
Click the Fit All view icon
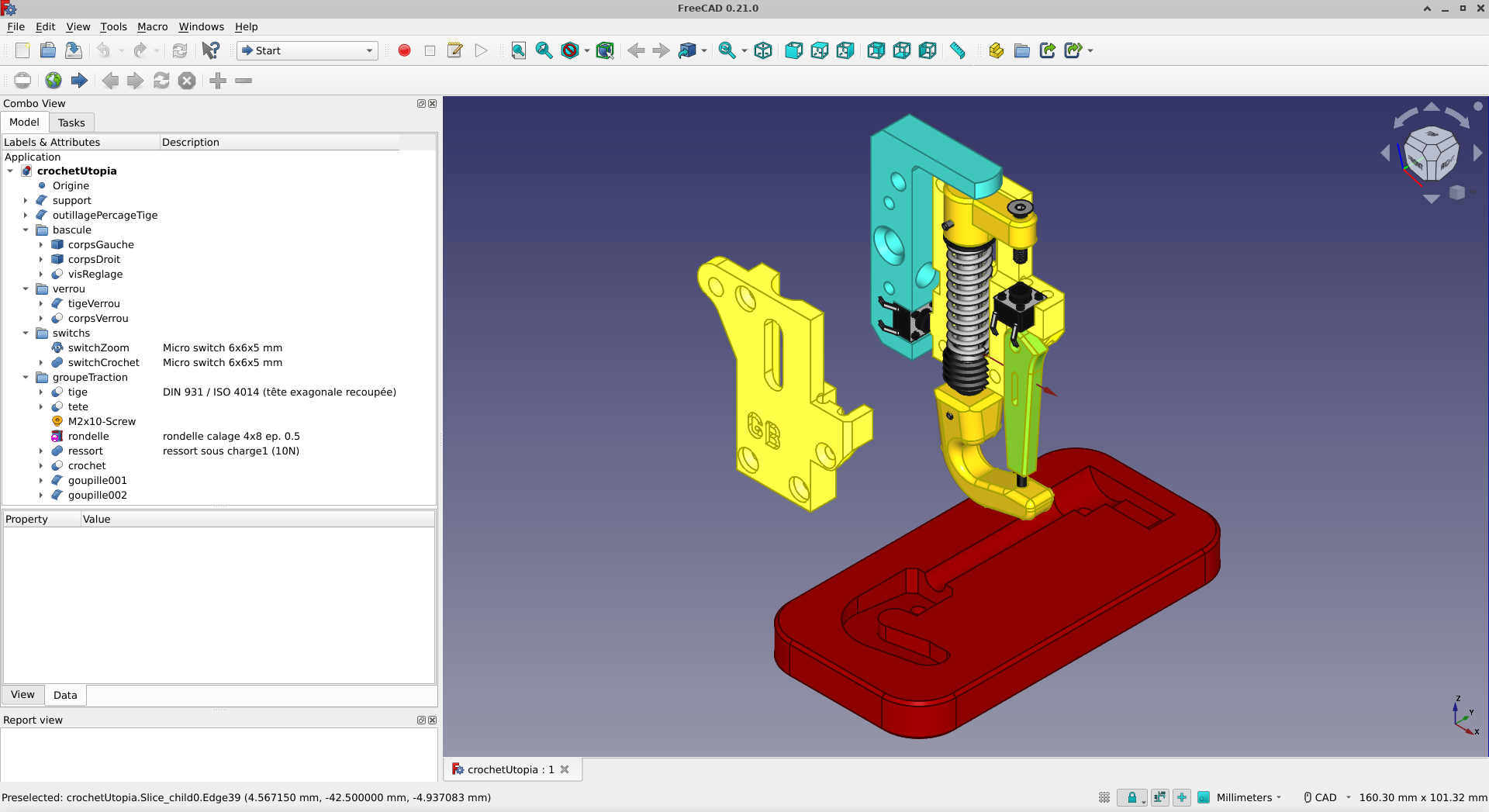coord(519,50)
